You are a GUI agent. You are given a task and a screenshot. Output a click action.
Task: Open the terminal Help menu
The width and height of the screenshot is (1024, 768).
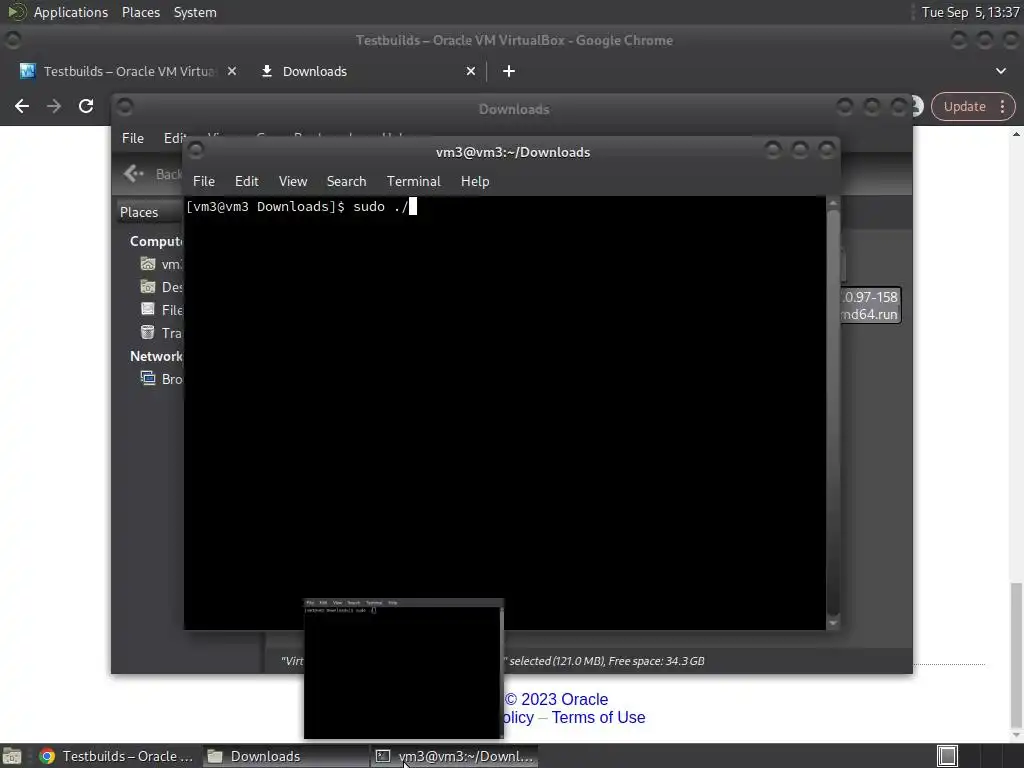(475, 181)
